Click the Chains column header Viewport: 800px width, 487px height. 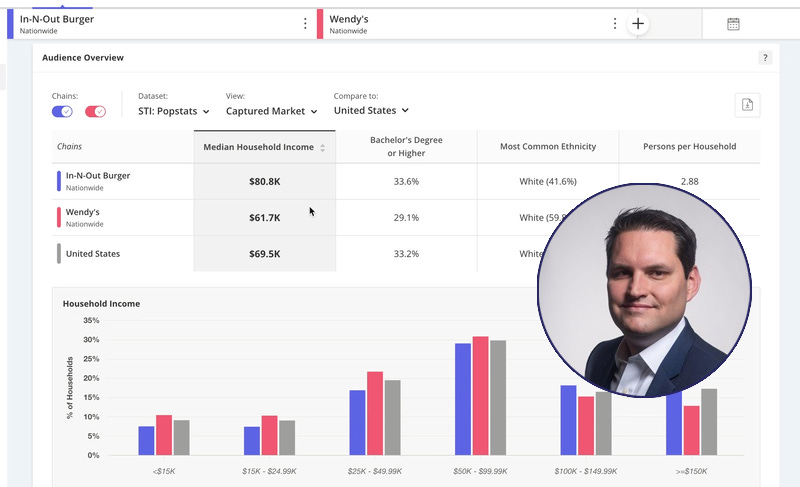click(69, 146)
